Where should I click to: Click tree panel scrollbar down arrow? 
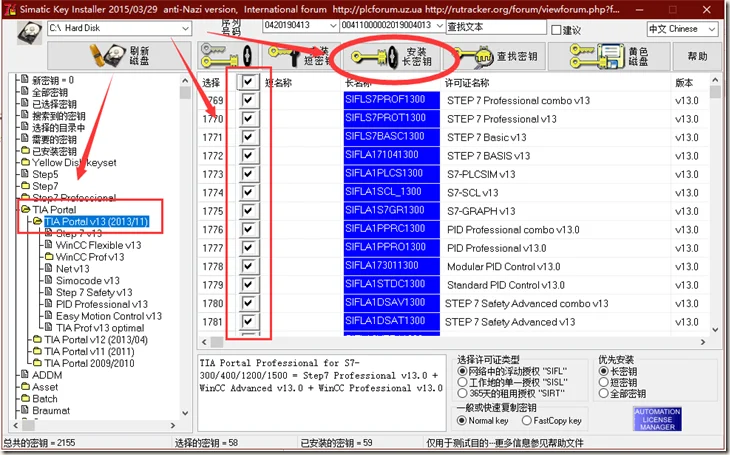(185, 413)
